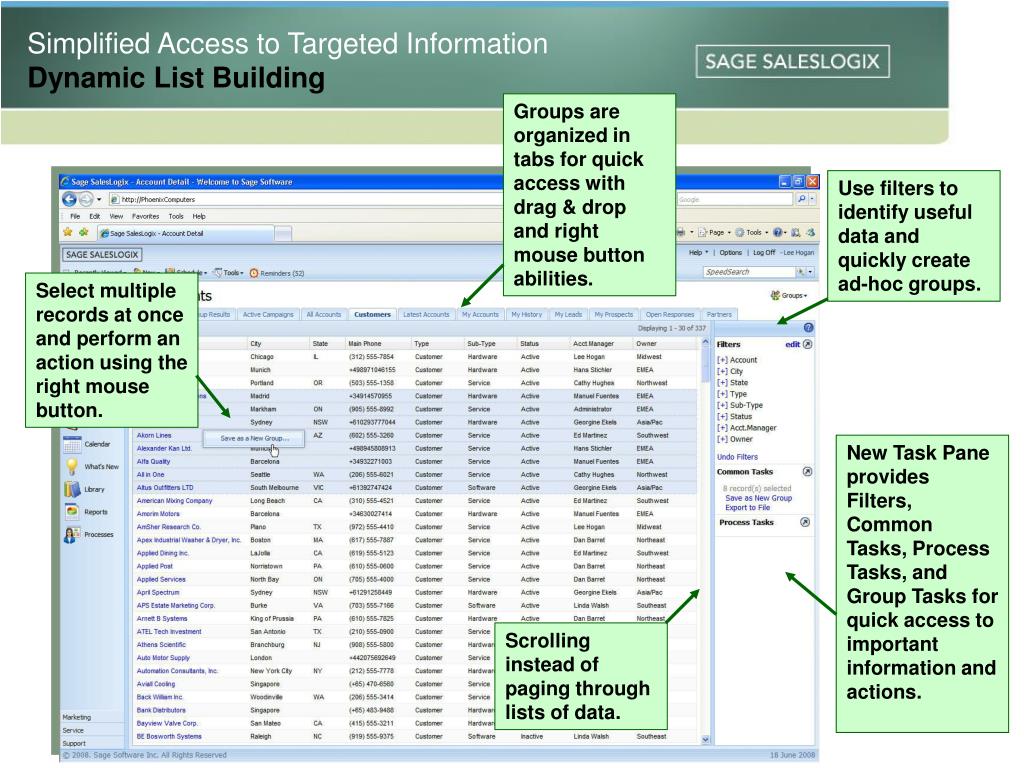Open the Processes icon in the sidebar

(x=72, y=534)
